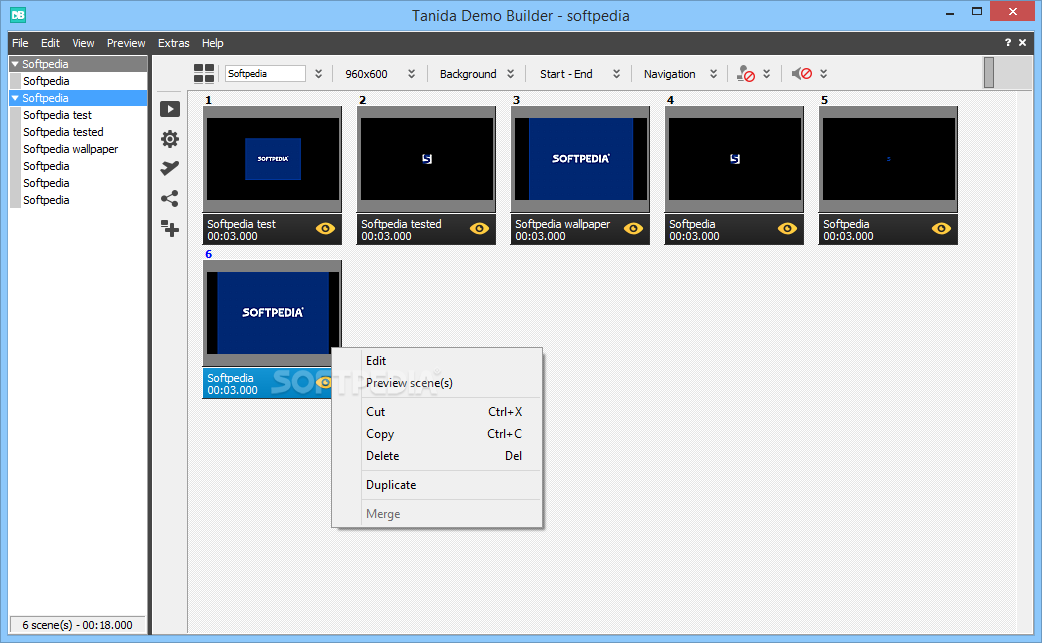Expand arrow next to cursor icon
Image resolution: width=1042 pixels, height=643 pixels.
tap(767, 74)
